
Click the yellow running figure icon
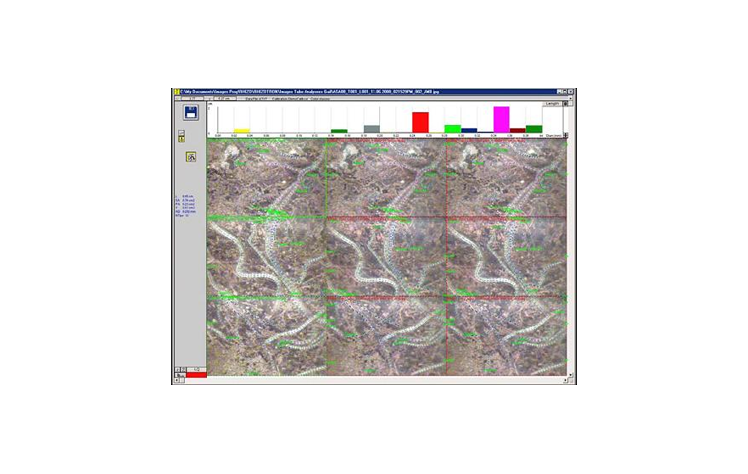190,156
